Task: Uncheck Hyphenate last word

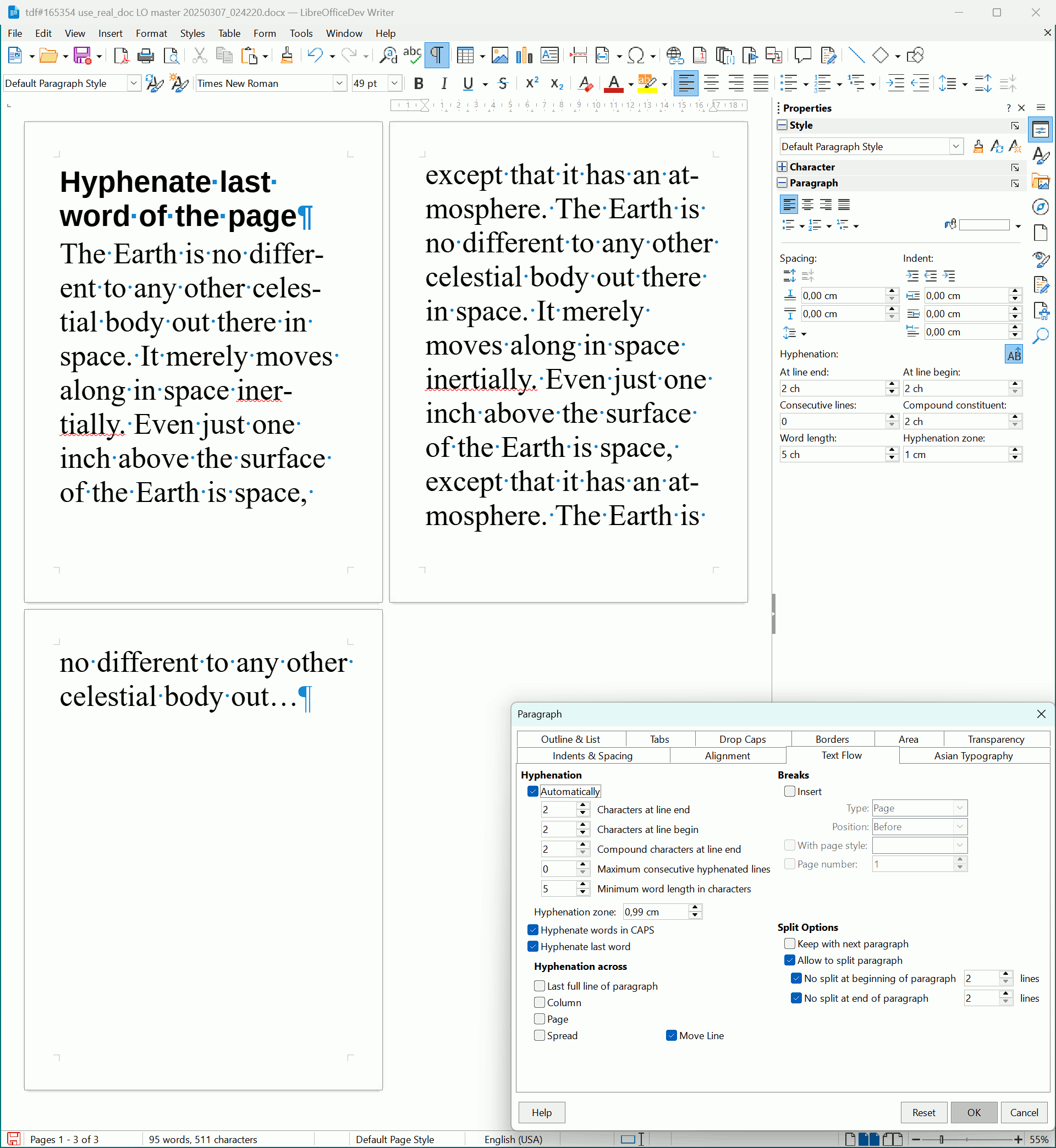Action: pos(532,946)
